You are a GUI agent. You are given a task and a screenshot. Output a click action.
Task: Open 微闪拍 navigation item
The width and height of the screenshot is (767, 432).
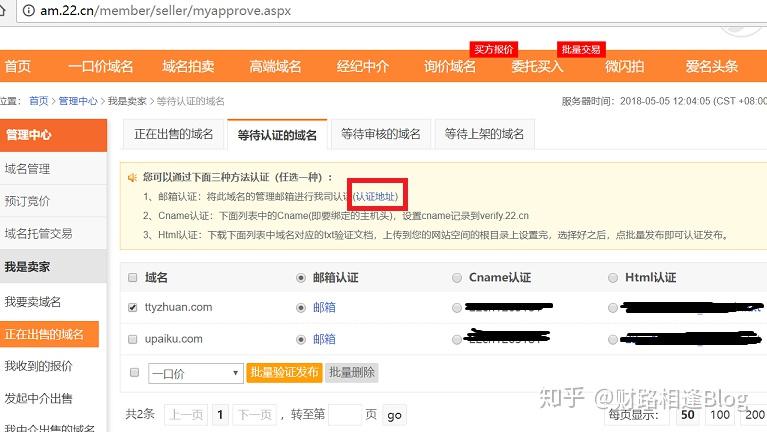(x=624, y=66)
